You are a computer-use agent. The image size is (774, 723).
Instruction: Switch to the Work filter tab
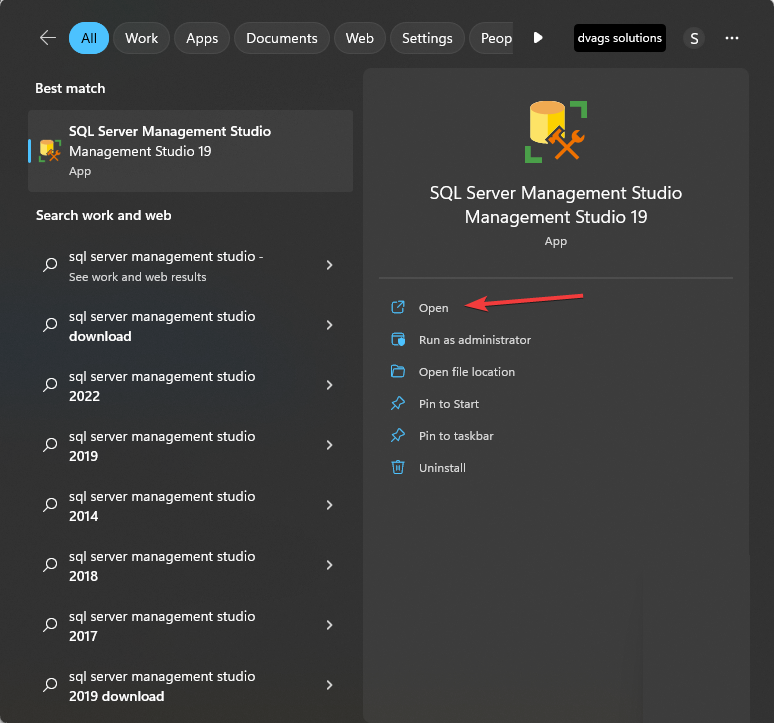click(x=141, y=38)
